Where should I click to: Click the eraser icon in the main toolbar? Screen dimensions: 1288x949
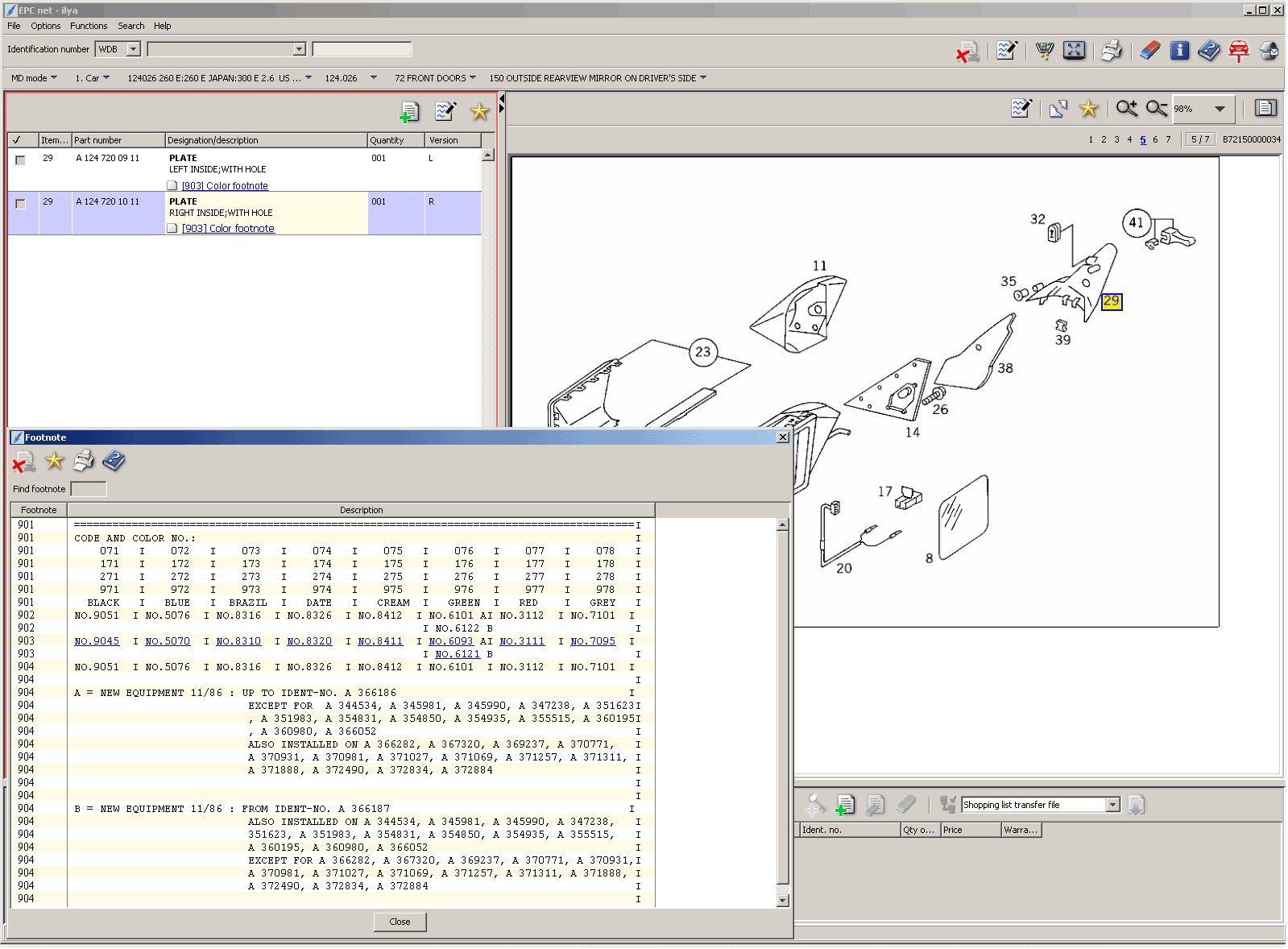(x=1150, y=51)
